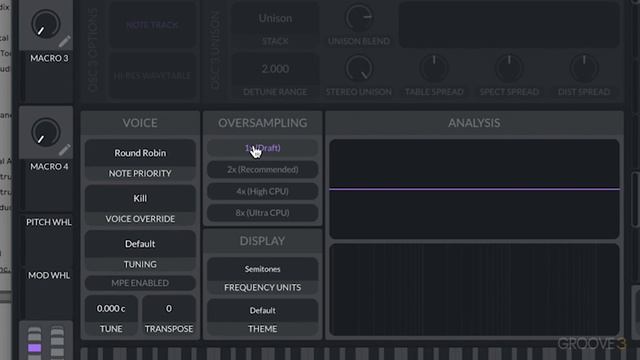Click the Macro 3 label
The height and width of the screenshot is (360, 640).
tap(49, 58)
